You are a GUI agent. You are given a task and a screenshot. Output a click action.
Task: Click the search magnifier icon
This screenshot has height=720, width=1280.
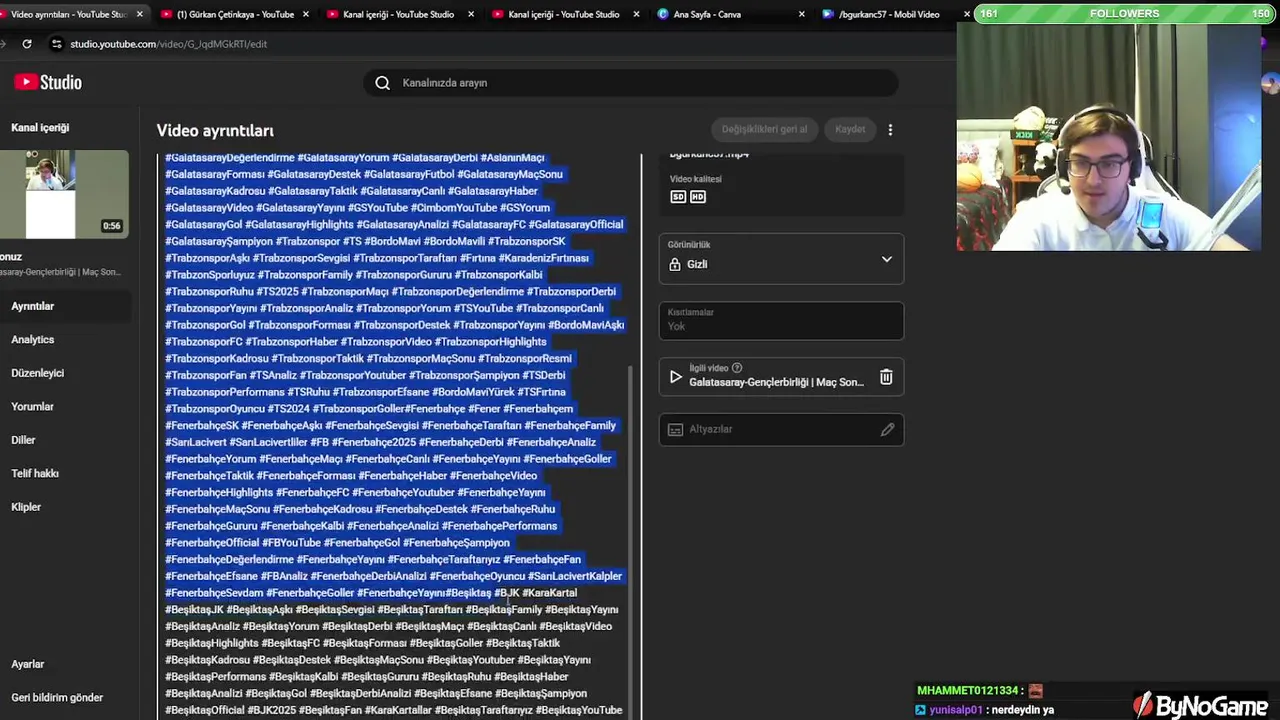click(382, 83)
